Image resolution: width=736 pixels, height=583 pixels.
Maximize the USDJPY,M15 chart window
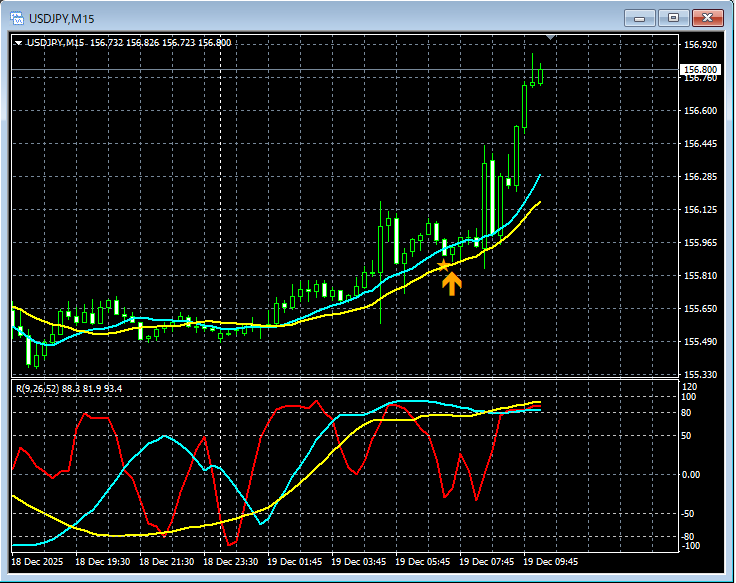tap(674, 18)
